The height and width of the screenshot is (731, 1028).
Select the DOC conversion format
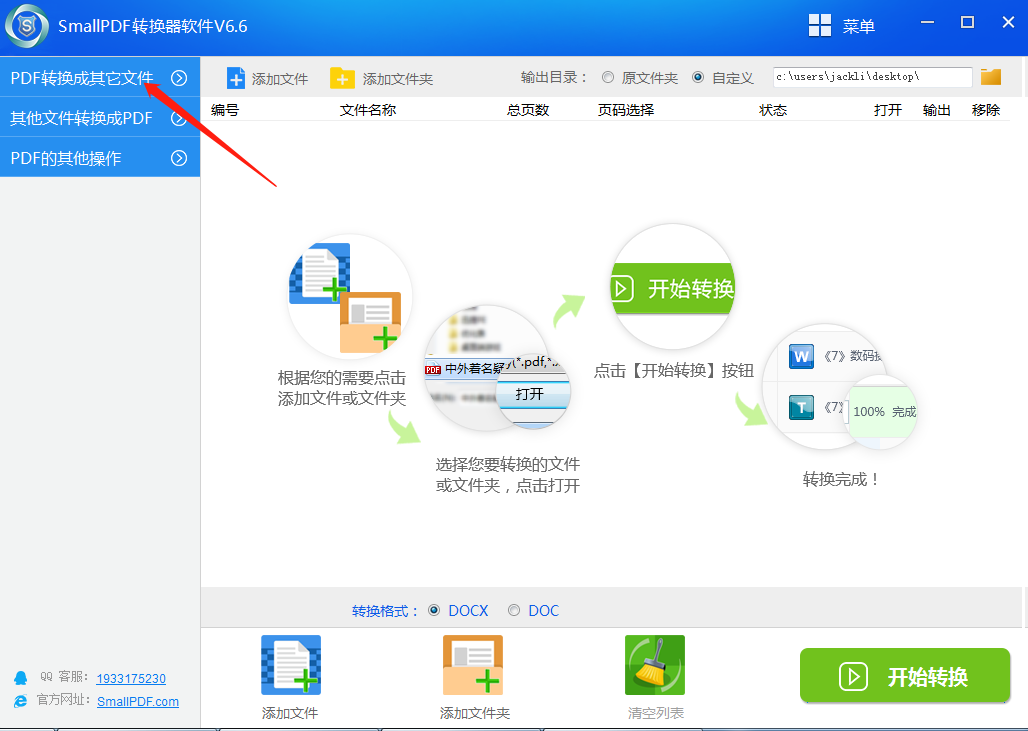(x=514, y=610)
